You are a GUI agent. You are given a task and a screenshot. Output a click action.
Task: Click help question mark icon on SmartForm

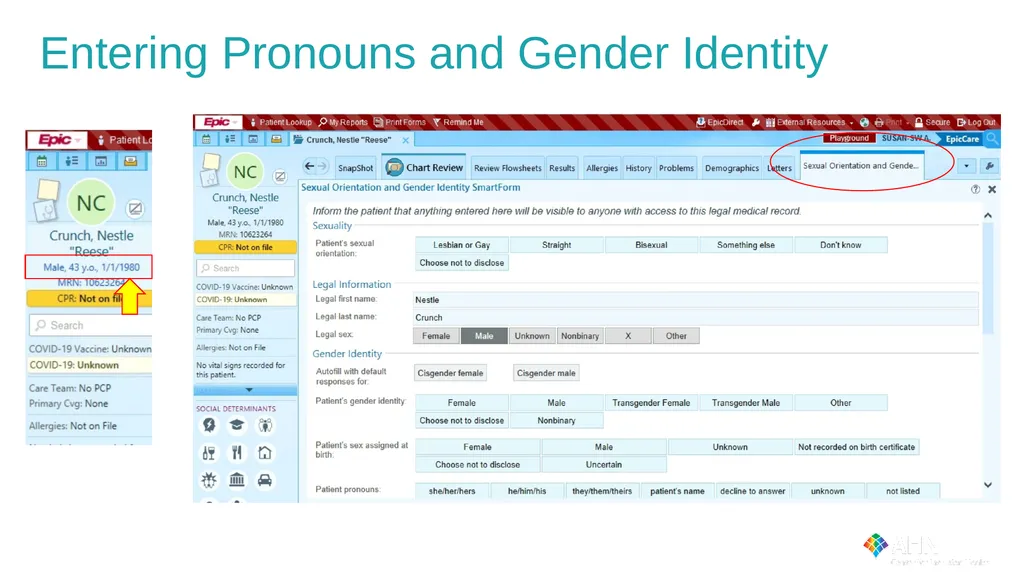coord(975,189)
